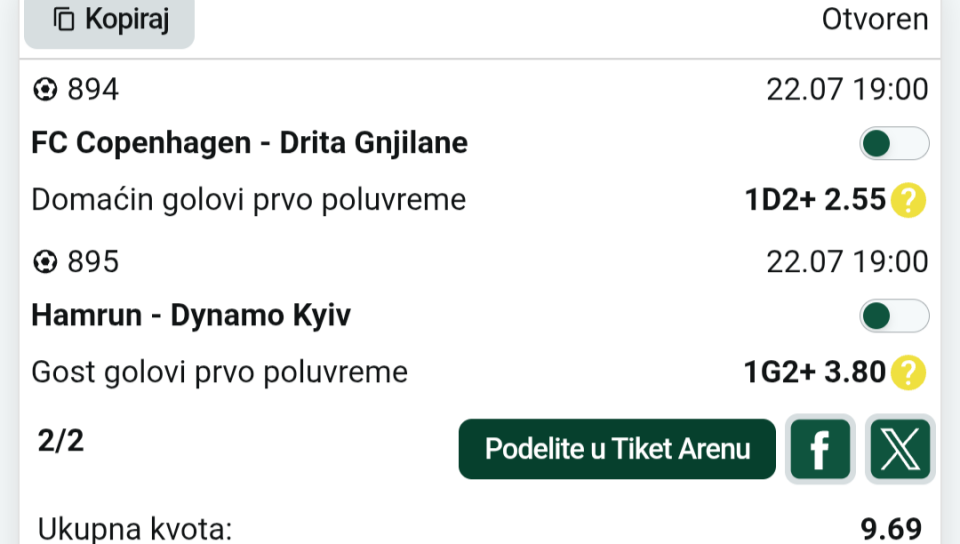Click the football icon next to 894
Screen dimensions: 960x544
coord(45,90)
